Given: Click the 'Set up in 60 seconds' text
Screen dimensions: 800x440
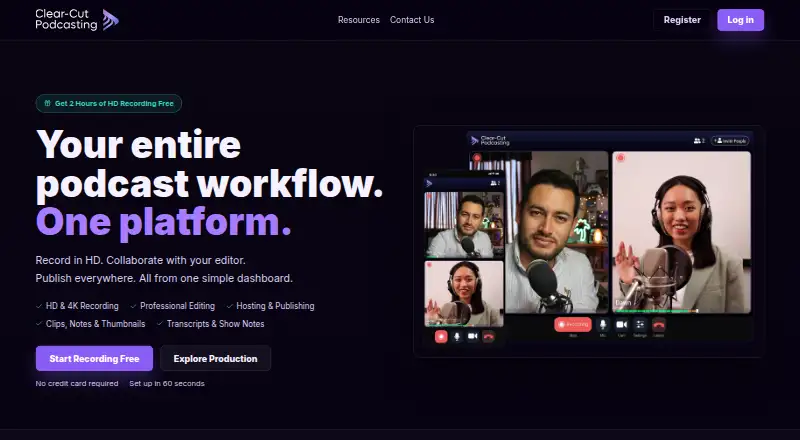Looking at the screenshot, I should click(167, 383).
